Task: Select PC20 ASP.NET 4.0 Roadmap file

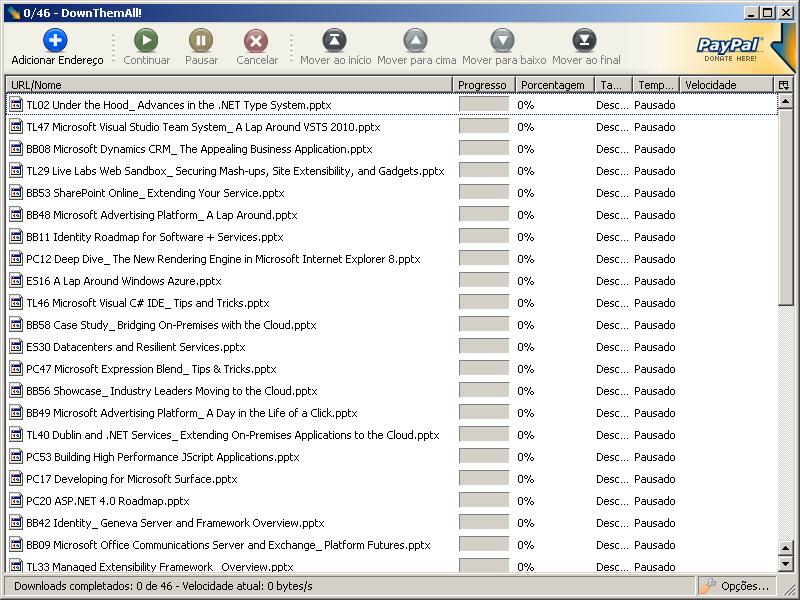Action: 392,501
